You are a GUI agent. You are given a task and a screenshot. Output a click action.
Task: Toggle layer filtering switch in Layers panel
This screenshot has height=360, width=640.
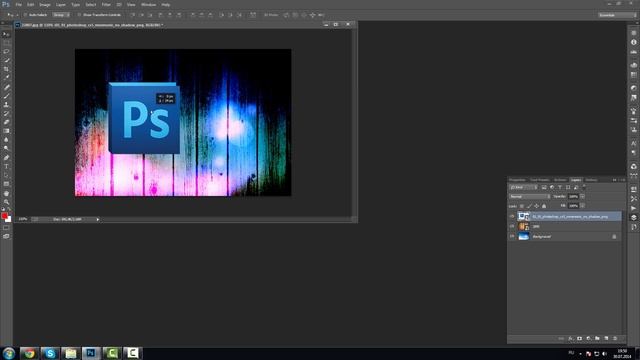(584, 187)
